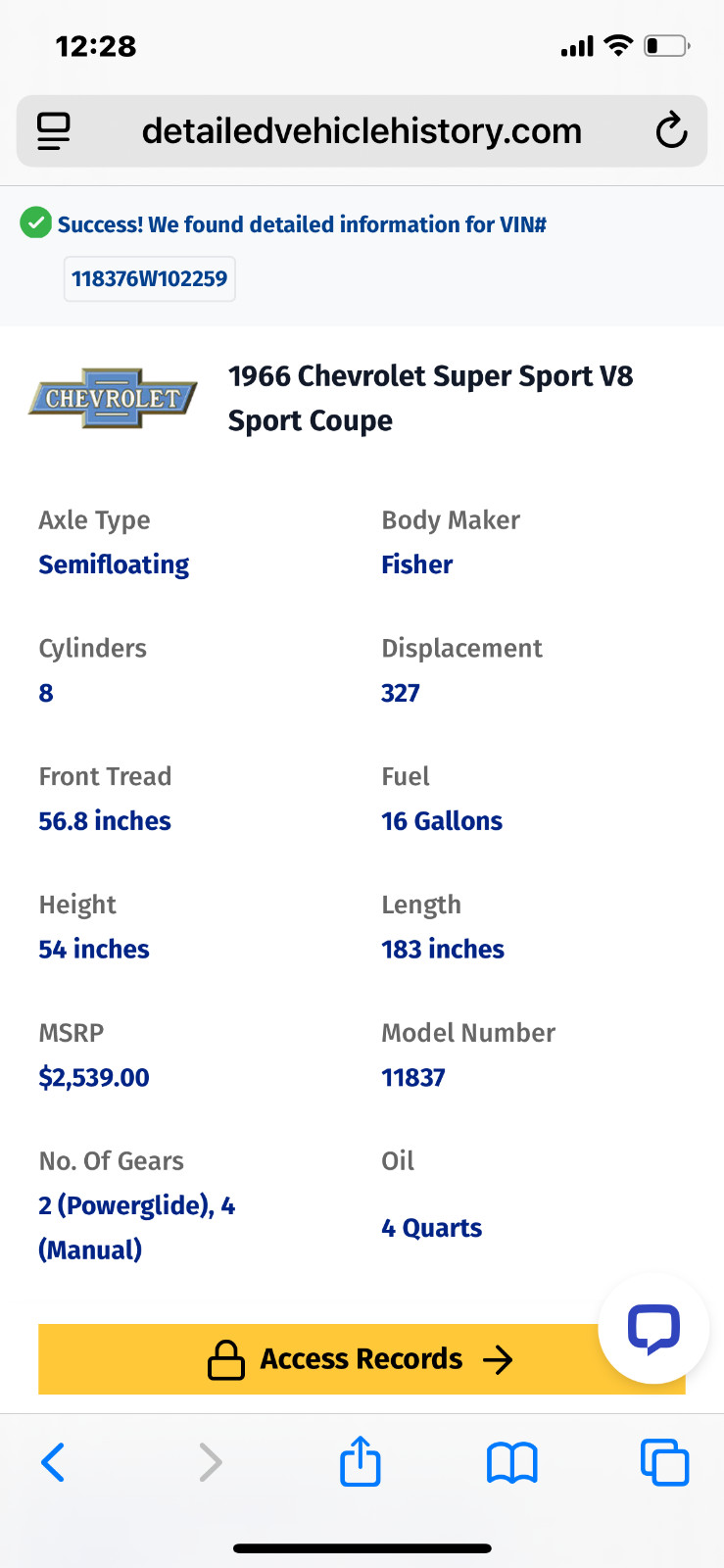Show all open Safari tabs
Screen dimensions: 724x1568
[664, 1462]
